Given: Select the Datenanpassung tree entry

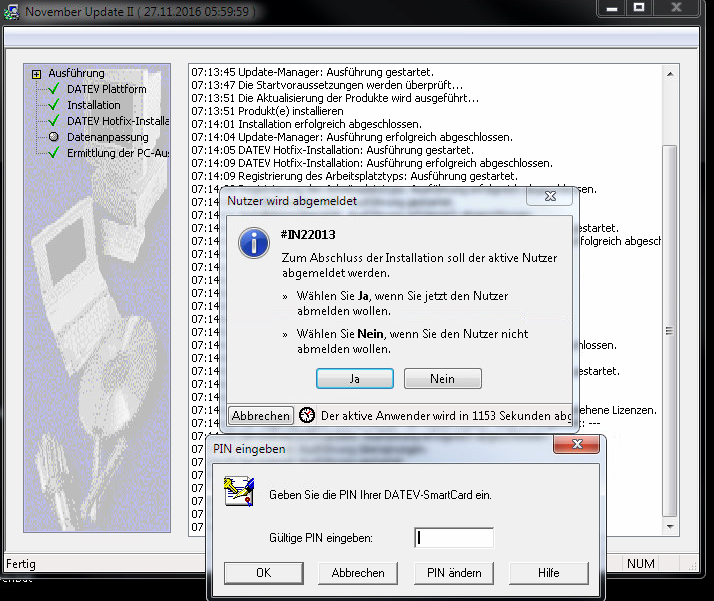Looking at the screenshot, I should pyautogui.click(x=107, y=137).
